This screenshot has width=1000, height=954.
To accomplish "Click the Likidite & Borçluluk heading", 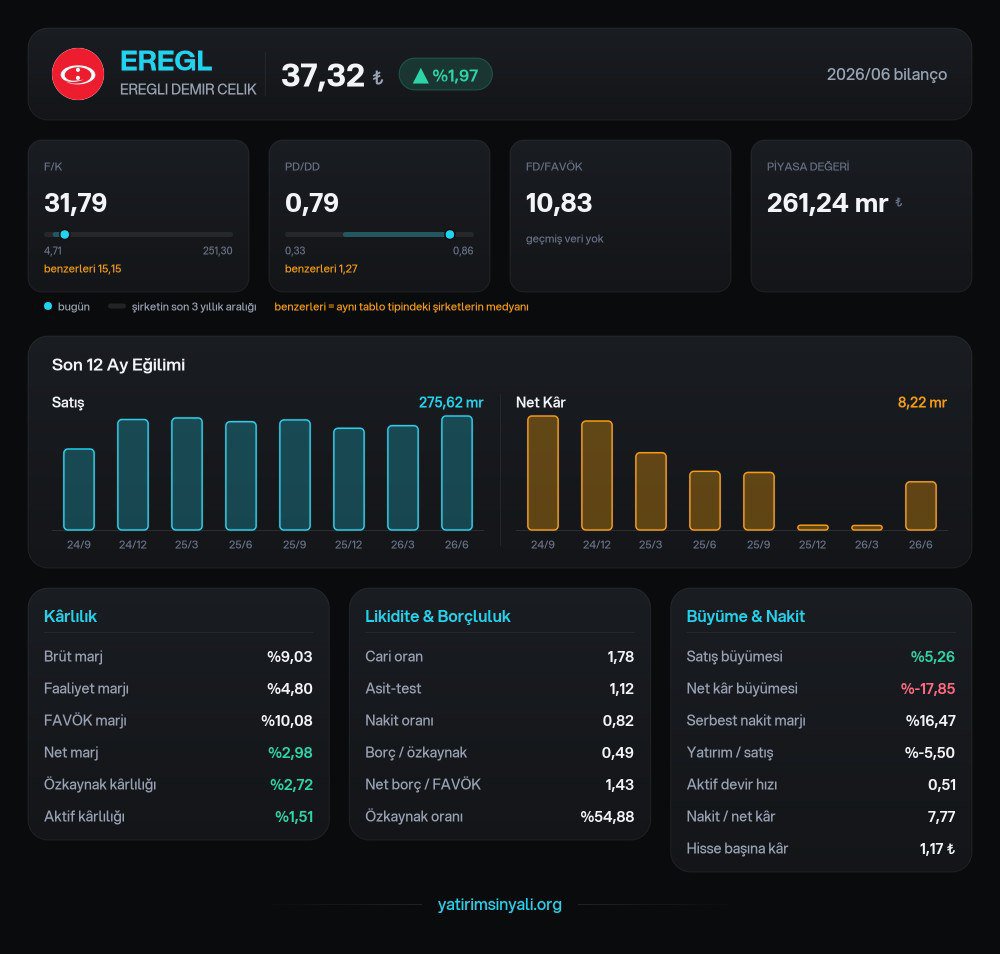I will [438, 616].
